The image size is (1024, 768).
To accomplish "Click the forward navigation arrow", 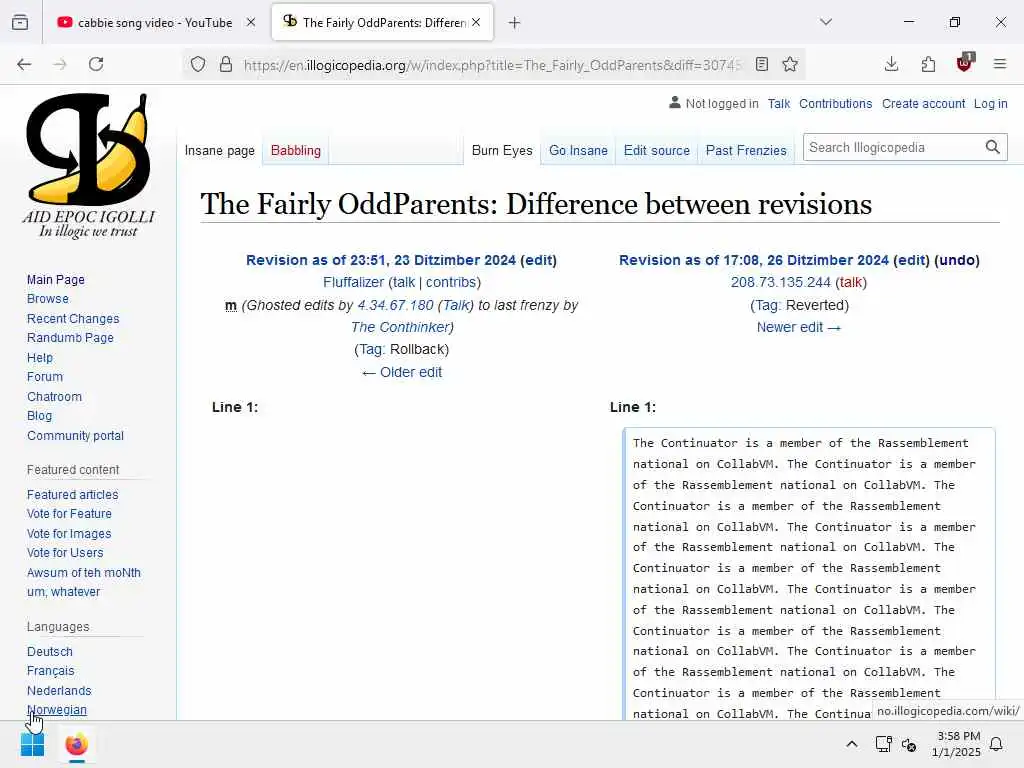I will 60,64.
